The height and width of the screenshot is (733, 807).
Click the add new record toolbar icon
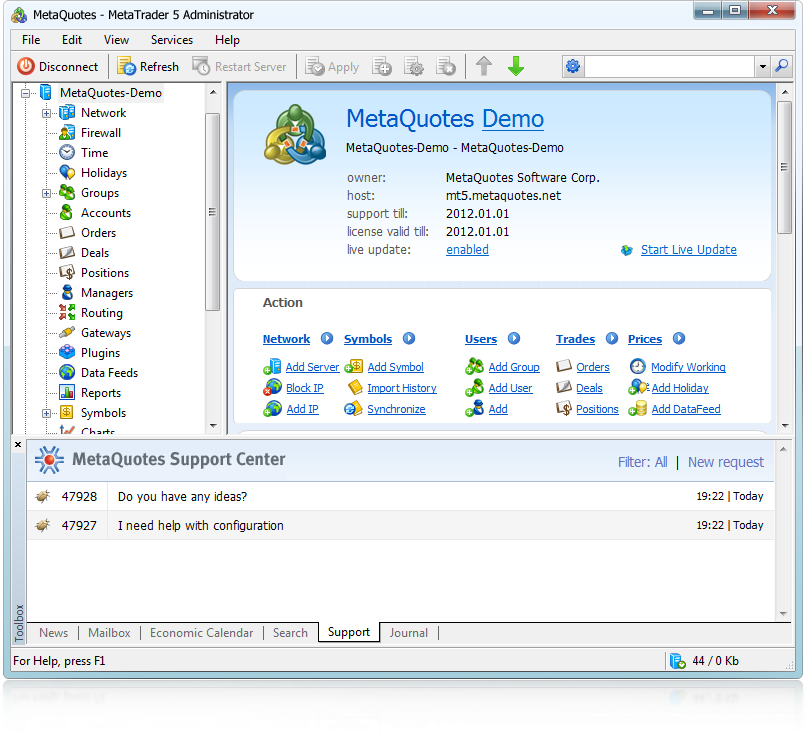382,67
